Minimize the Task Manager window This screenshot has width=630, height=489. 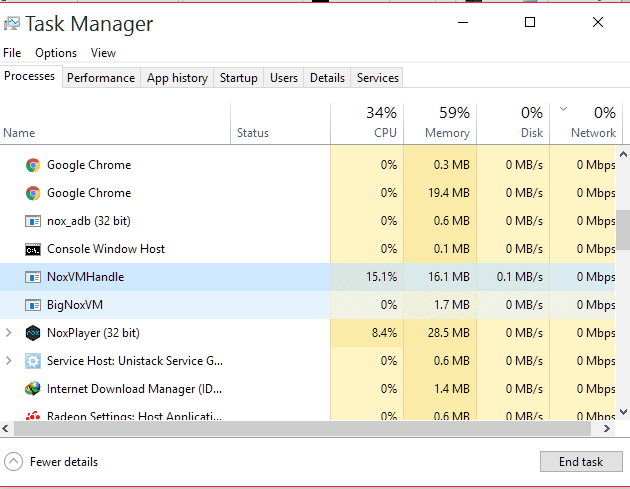[x=463, y=23]
